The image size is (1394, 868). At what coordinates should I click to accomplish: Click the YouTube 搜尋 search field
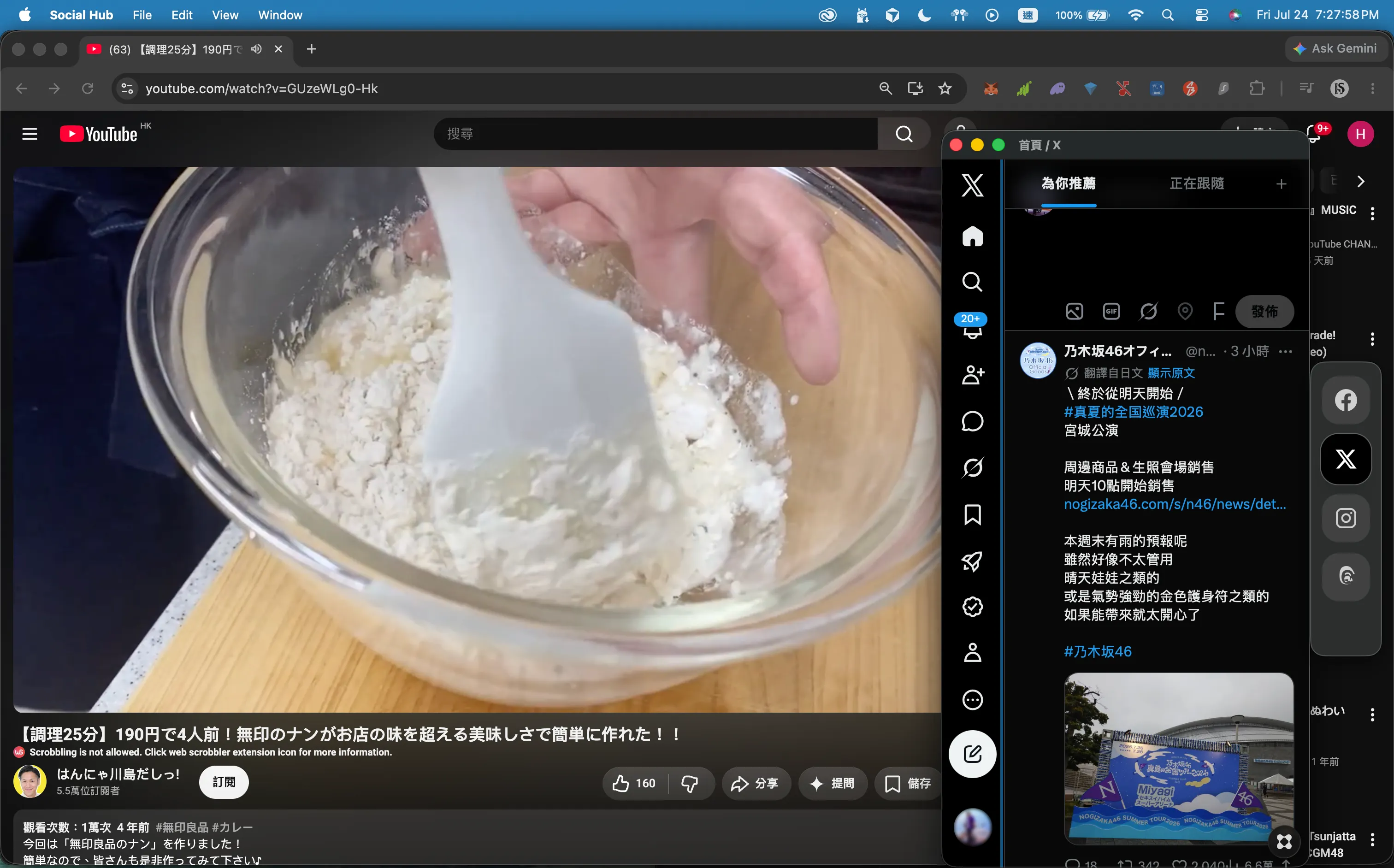pos(656,134)
